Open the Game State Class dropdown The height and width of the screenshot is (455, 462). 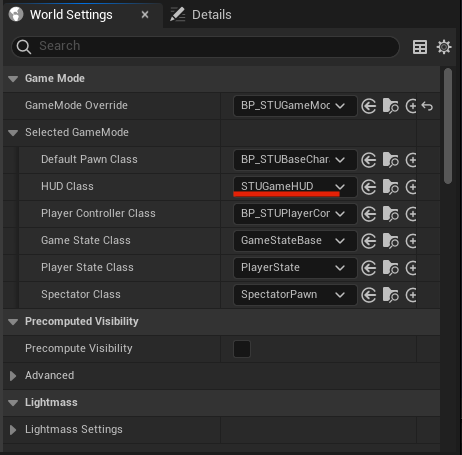[295, 241]
